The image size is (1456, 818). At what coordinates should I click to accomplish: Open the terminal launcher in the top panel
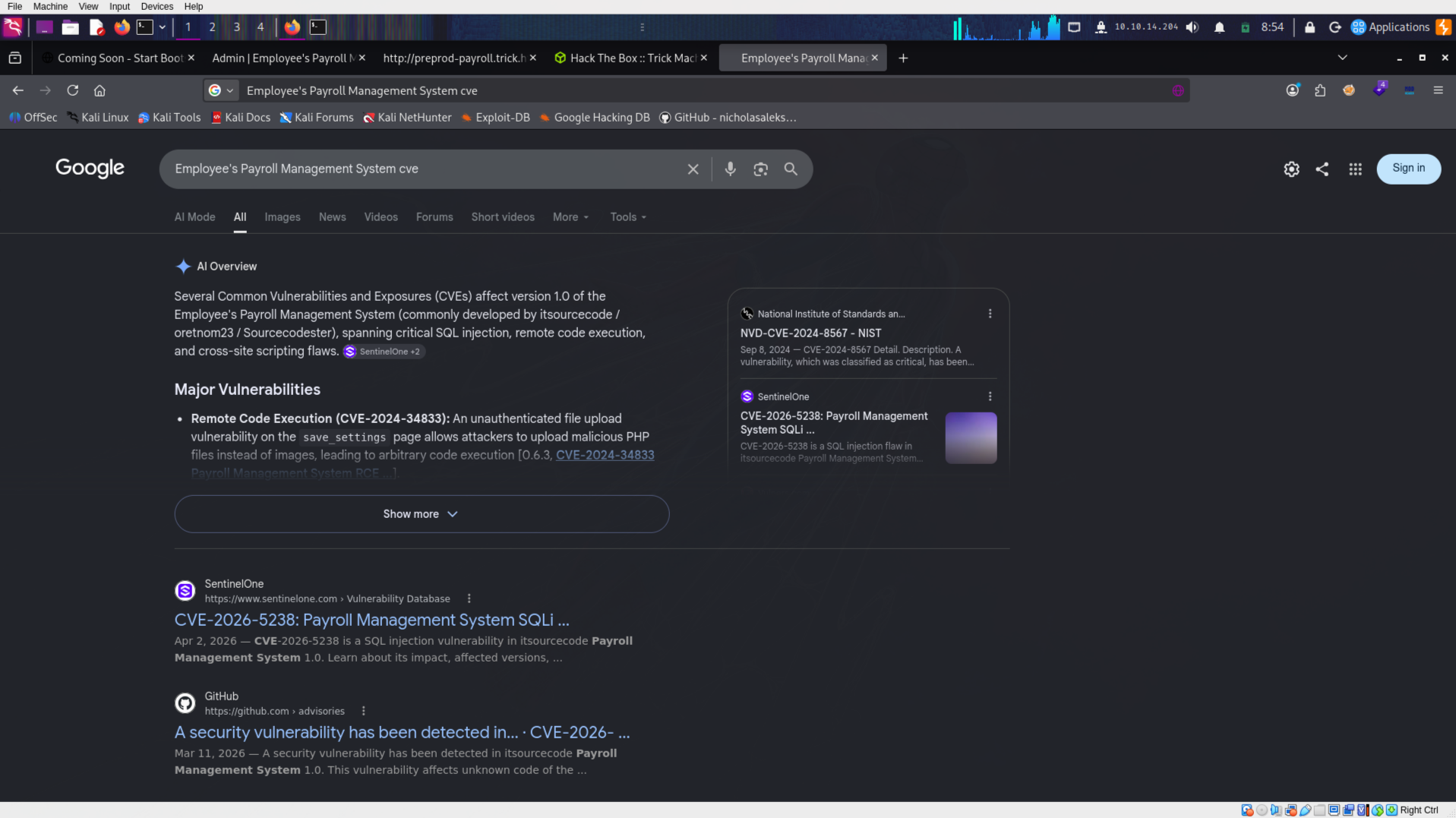(144, 27)
